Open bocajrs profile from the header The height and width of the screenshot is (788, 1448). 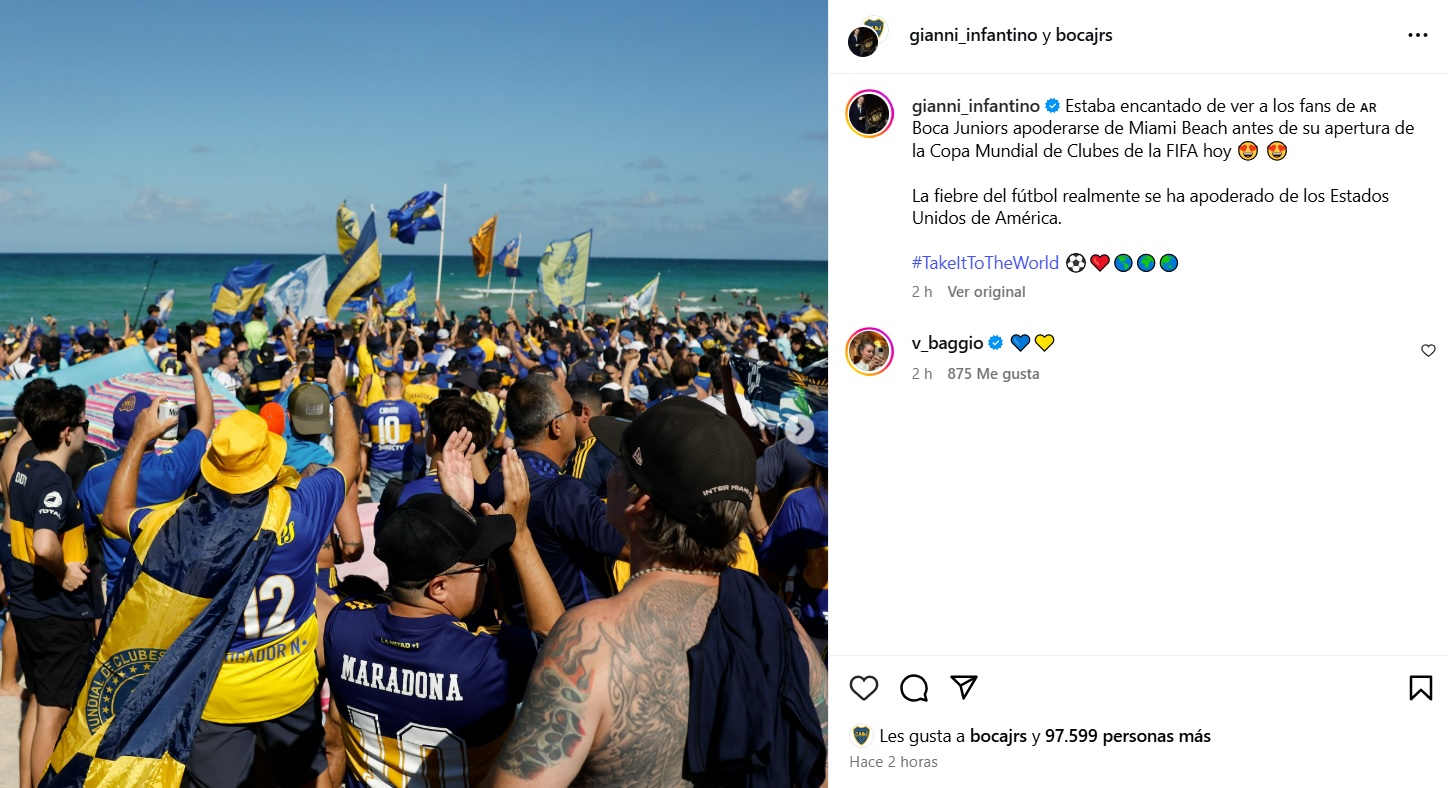pos(1084,35)
